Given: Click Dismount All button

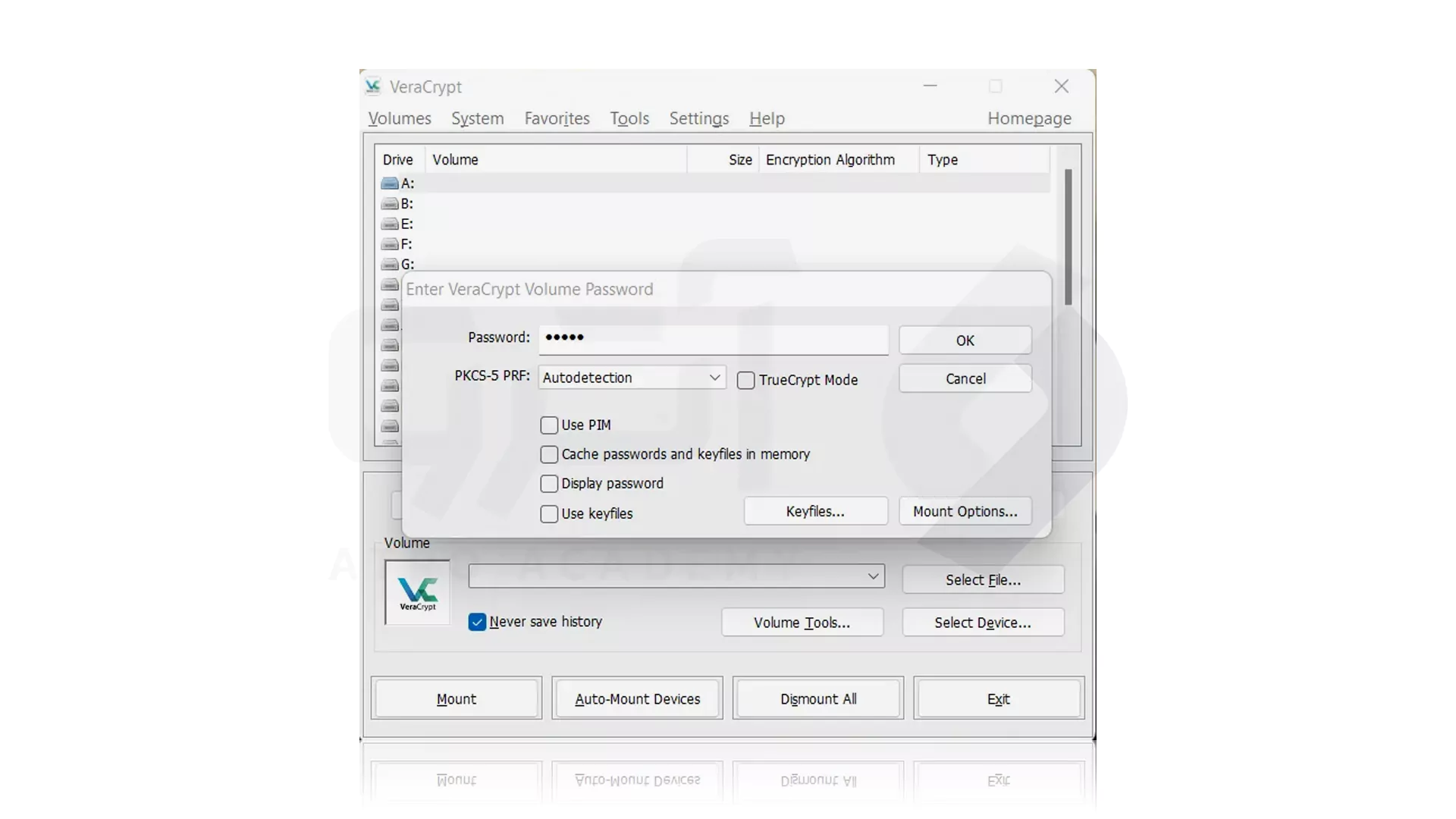Looking at the screenshot, I should point(818,698).
